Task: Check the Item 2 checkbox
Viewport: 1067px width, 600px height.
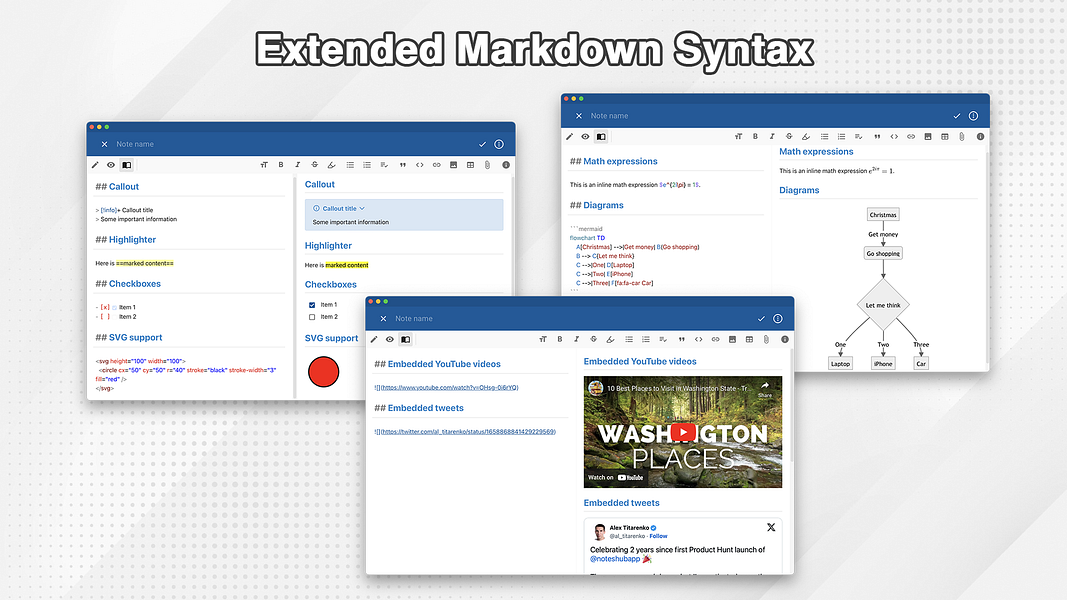Action: click(311, 316)
